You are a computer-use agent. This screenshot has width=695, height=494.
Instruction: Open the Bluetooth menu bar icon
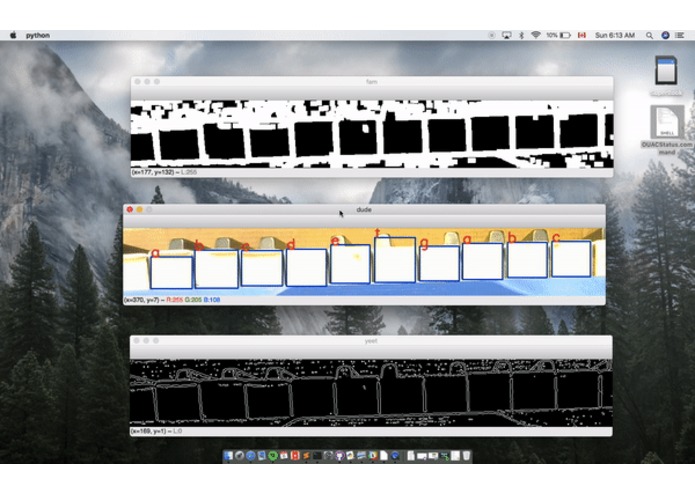521,35
